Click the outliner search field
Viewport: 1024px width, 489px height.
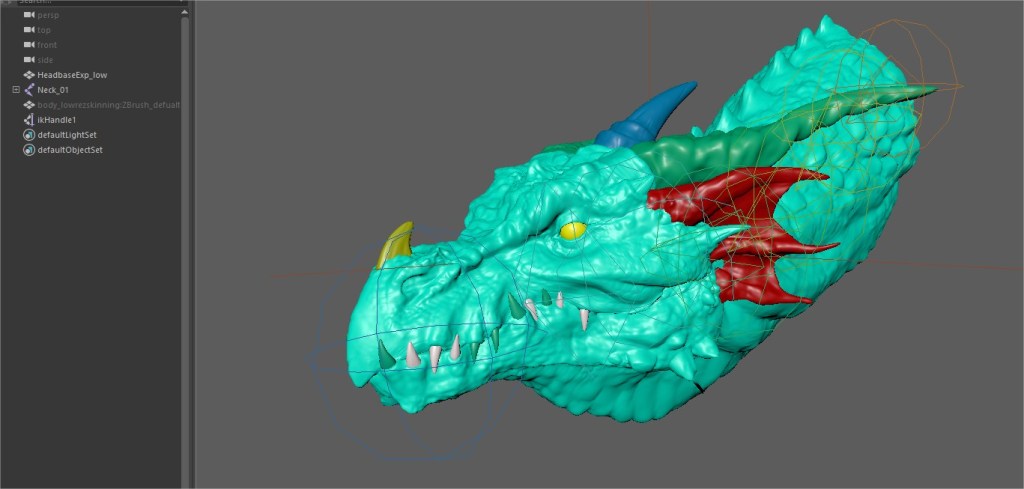tap(90, 3)
